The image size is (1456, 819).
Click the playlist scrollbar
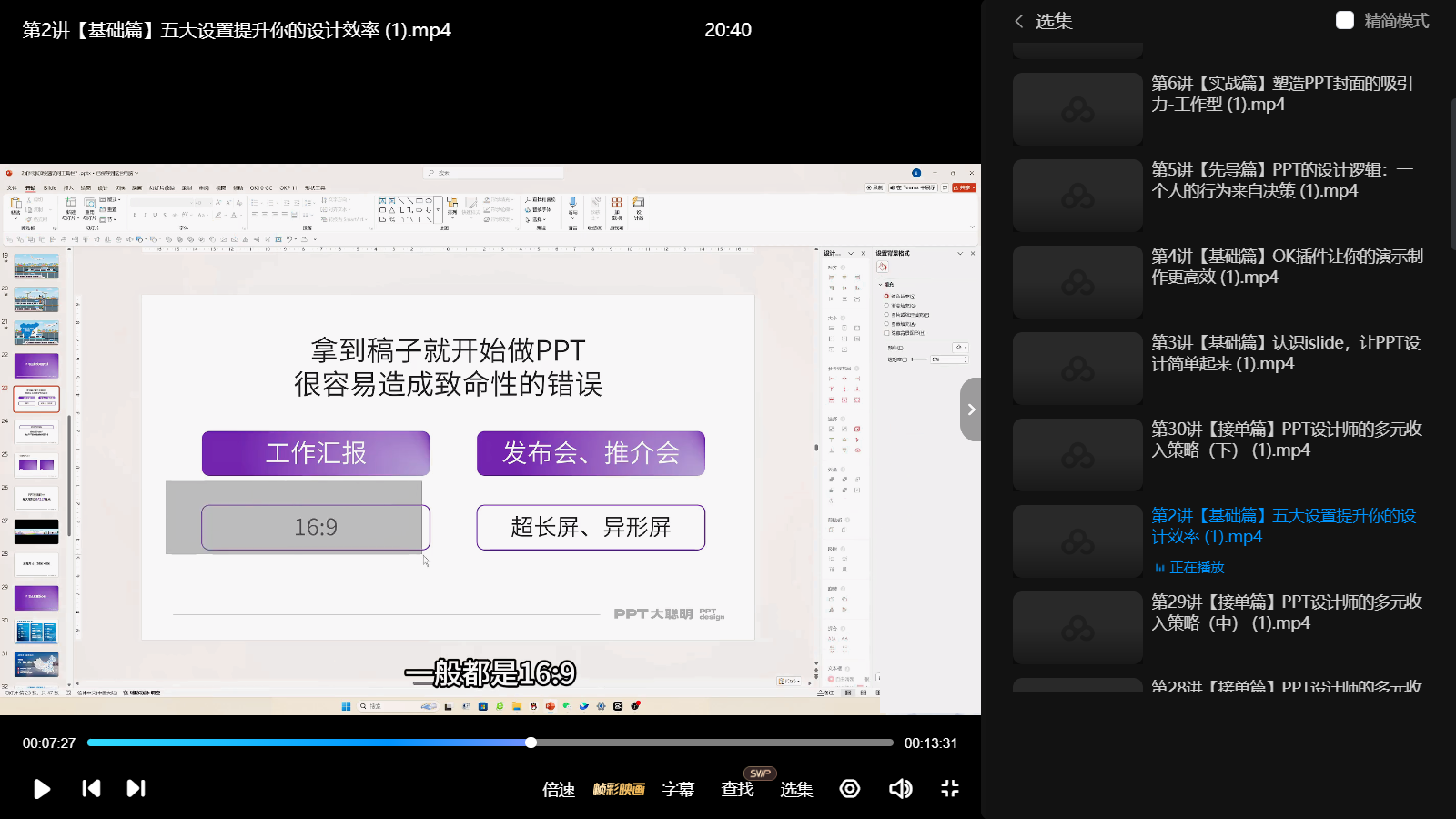click(x=1451, y=173)
